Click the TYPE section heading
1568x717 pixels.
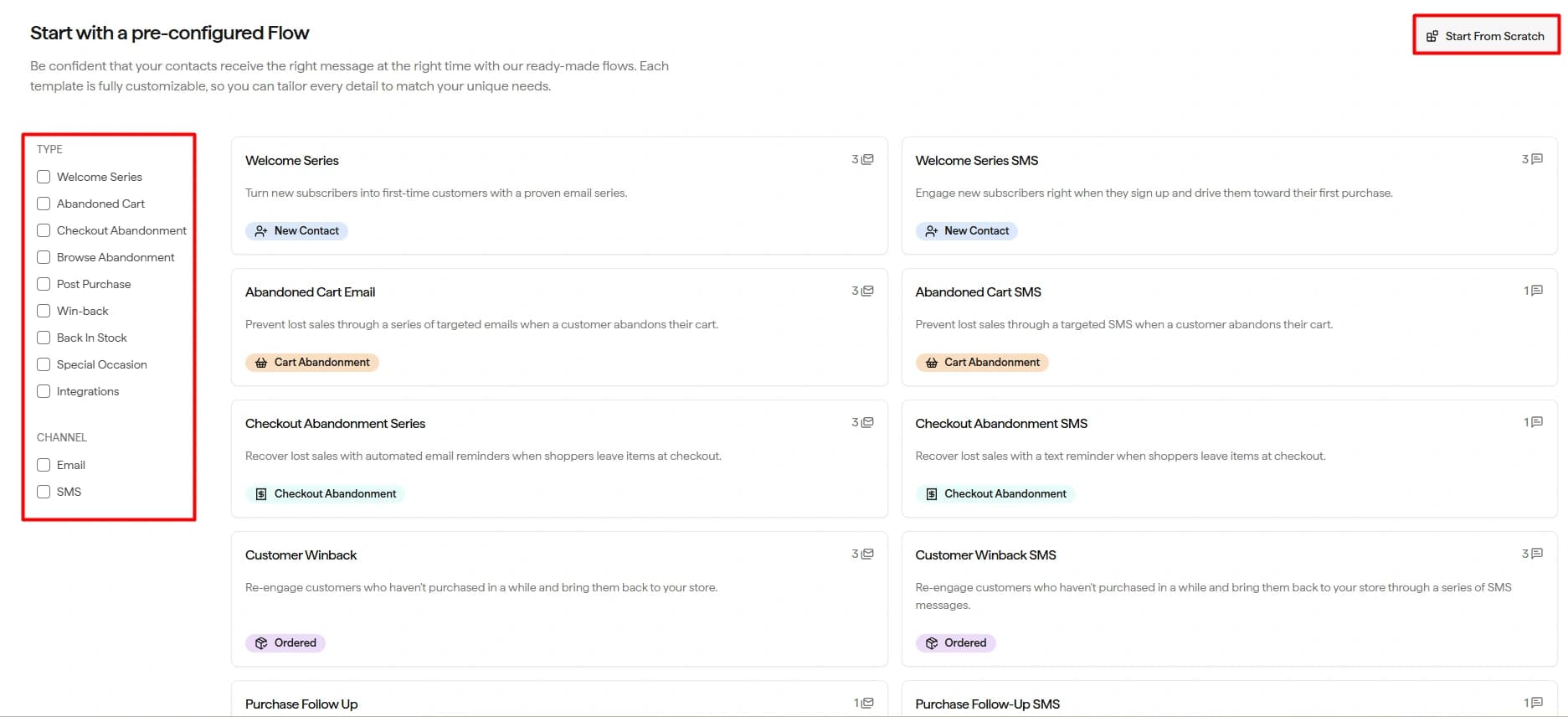49,149
